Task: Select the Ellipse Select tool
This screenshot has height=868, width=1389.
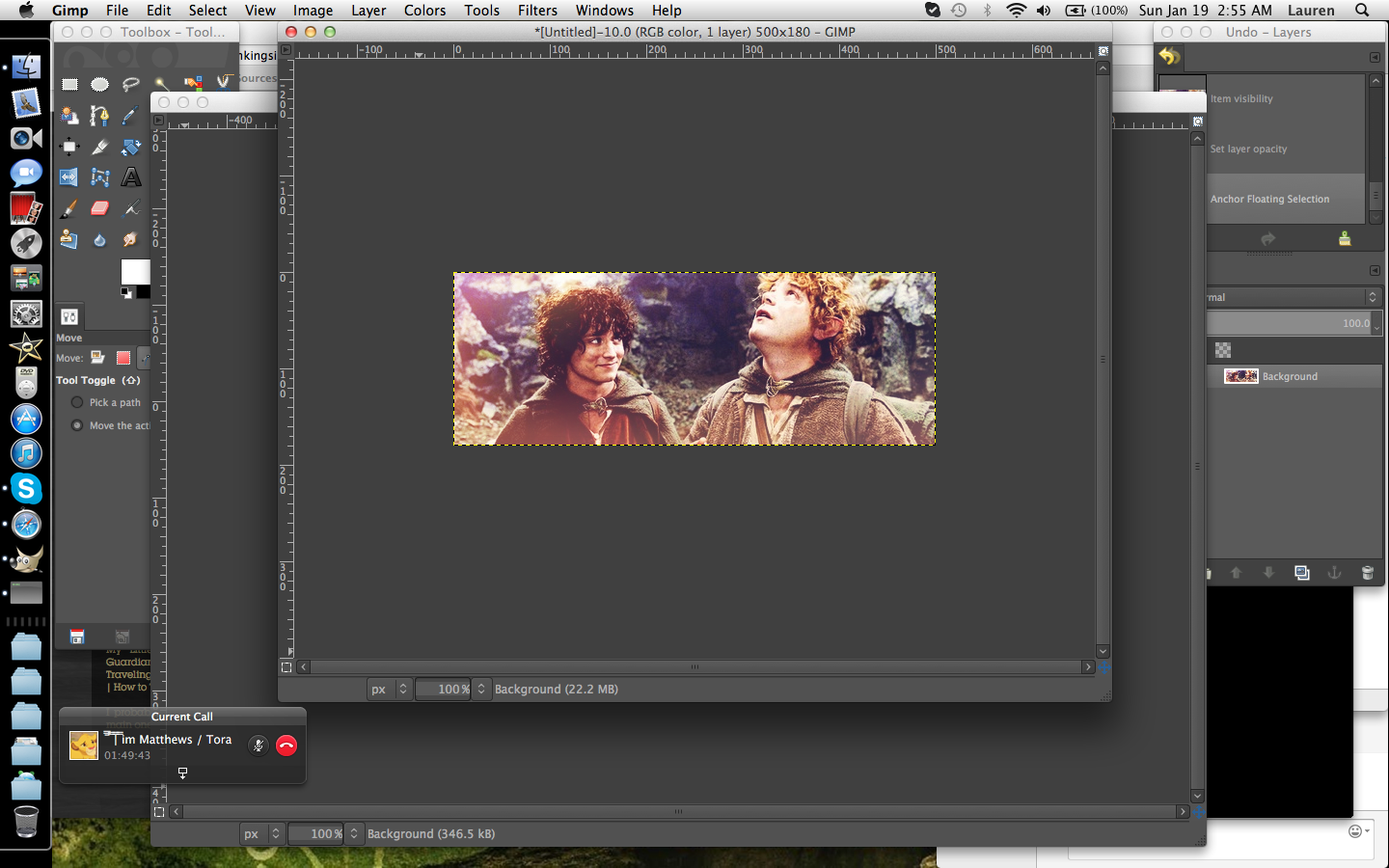Action: [x=99, y=85]
